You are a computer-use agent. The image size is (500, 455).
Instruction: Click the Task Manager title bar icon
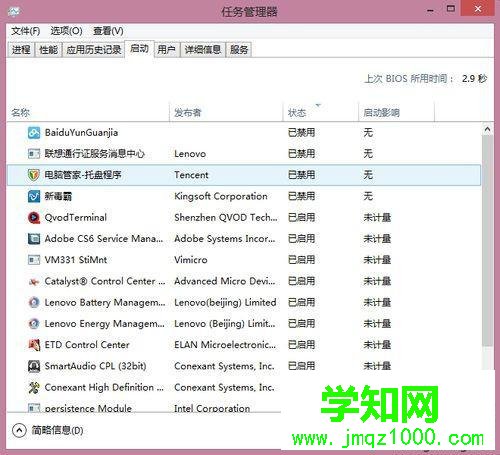coord(14,12)
